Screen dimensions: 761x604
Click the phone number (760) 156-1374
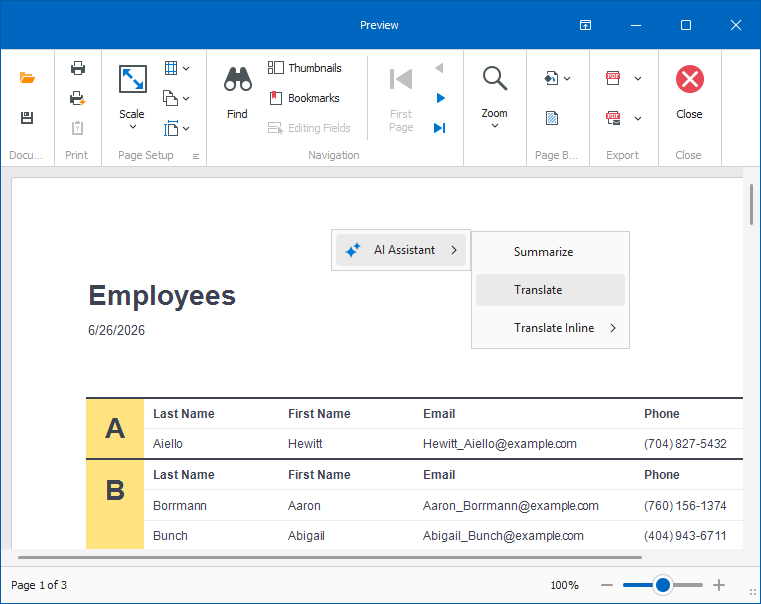point(685,506)
